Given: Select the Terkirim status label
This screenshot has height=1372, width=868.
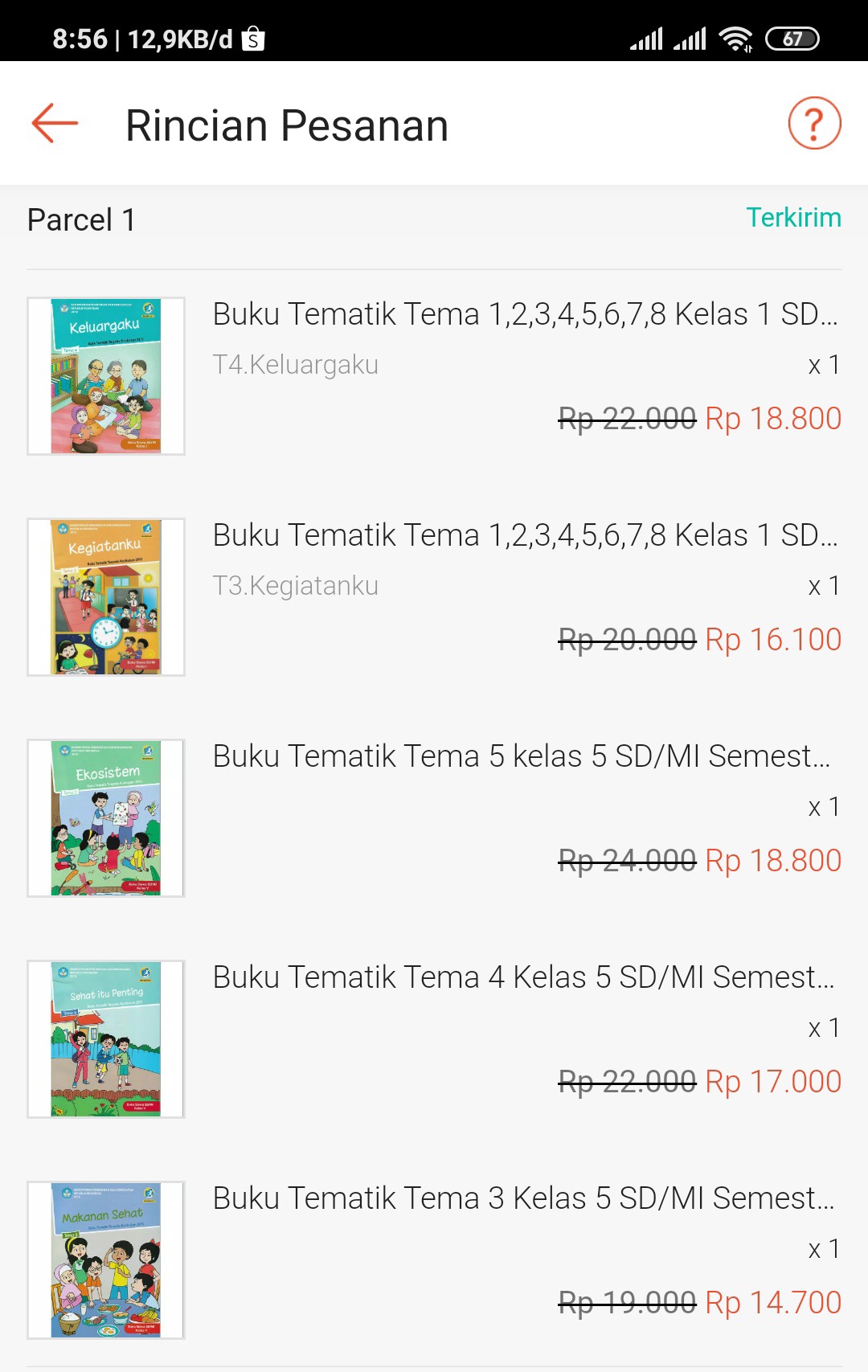Looking at the screenshot, I should point(793,218).
